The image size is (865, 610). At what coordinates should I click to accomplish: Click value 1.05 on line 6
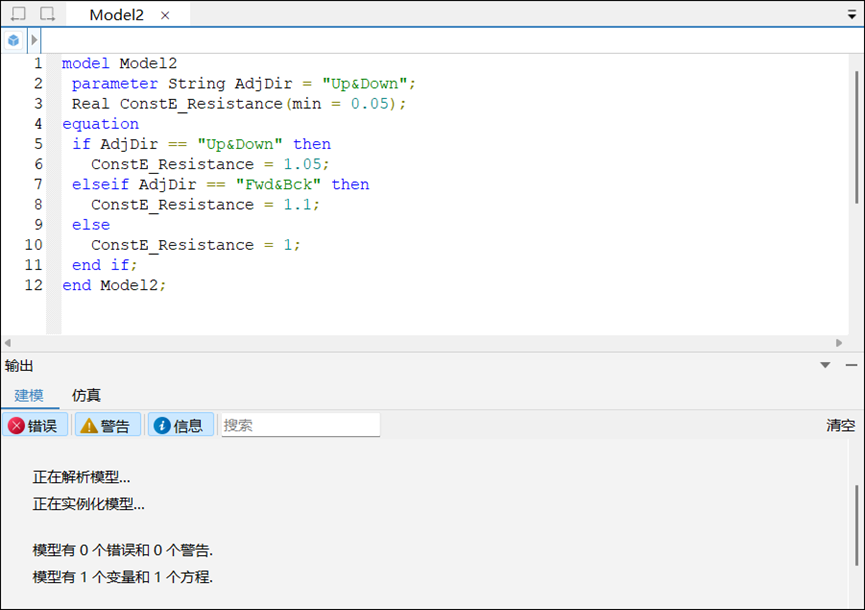click(302, 164)
